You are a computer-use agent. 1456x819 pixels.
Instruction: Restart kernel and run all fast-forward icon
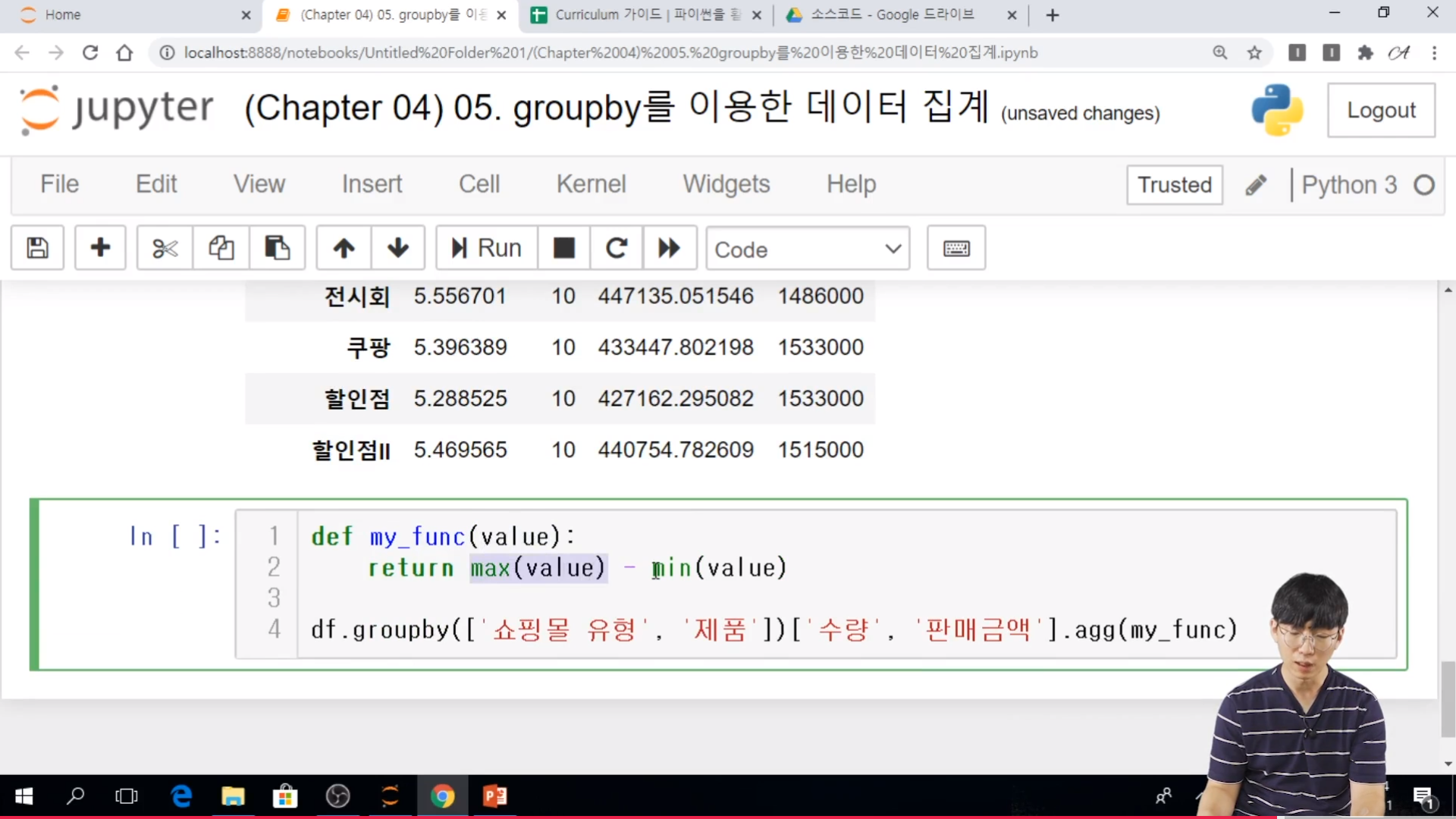coord(669,248)
